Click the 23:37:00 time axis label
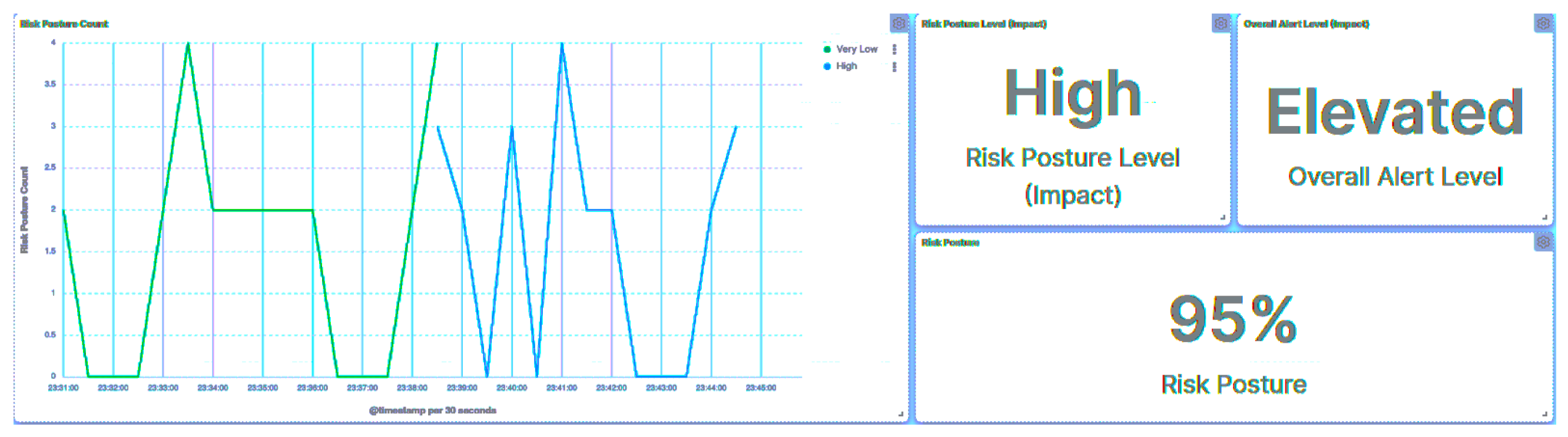1568x437 pixels. click(x=363, y=388)
